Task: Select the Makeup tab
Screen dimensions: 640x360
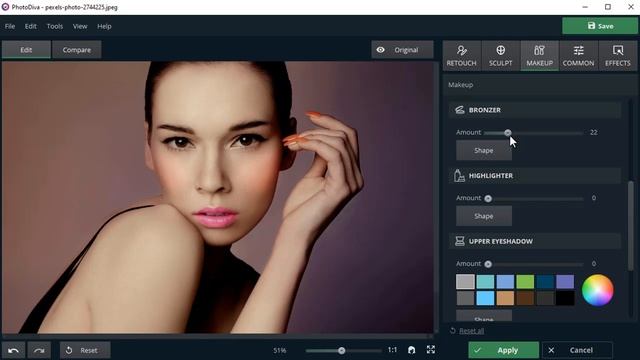Action: [539, 56]
